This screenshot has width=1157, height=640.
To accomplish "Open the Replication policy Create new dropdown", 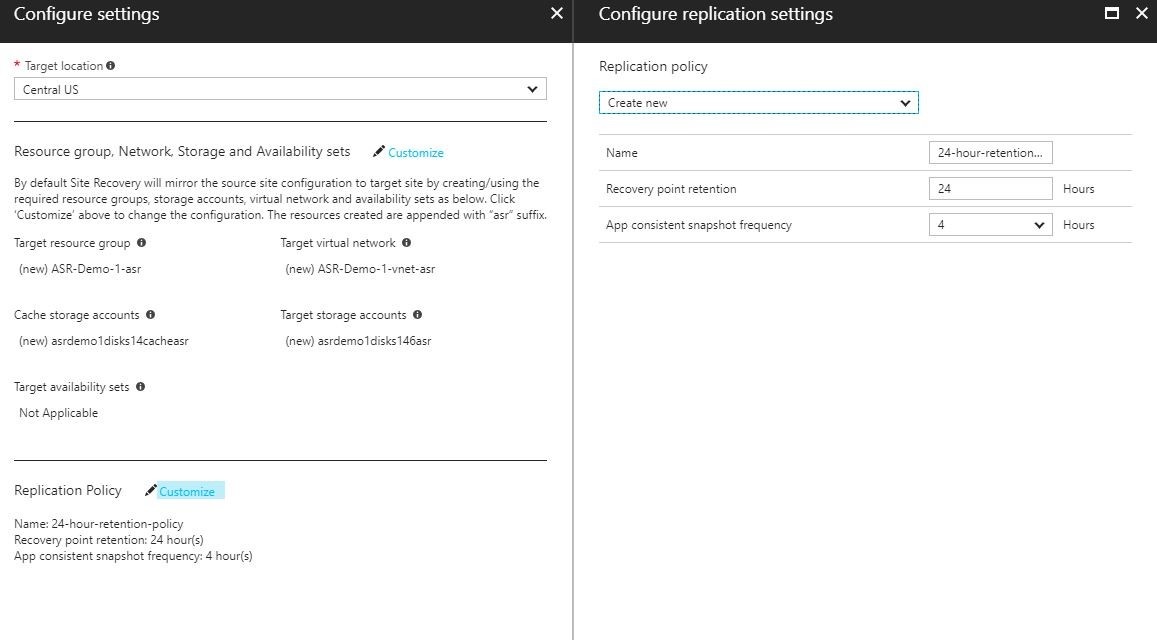I will tap(759, 103).
